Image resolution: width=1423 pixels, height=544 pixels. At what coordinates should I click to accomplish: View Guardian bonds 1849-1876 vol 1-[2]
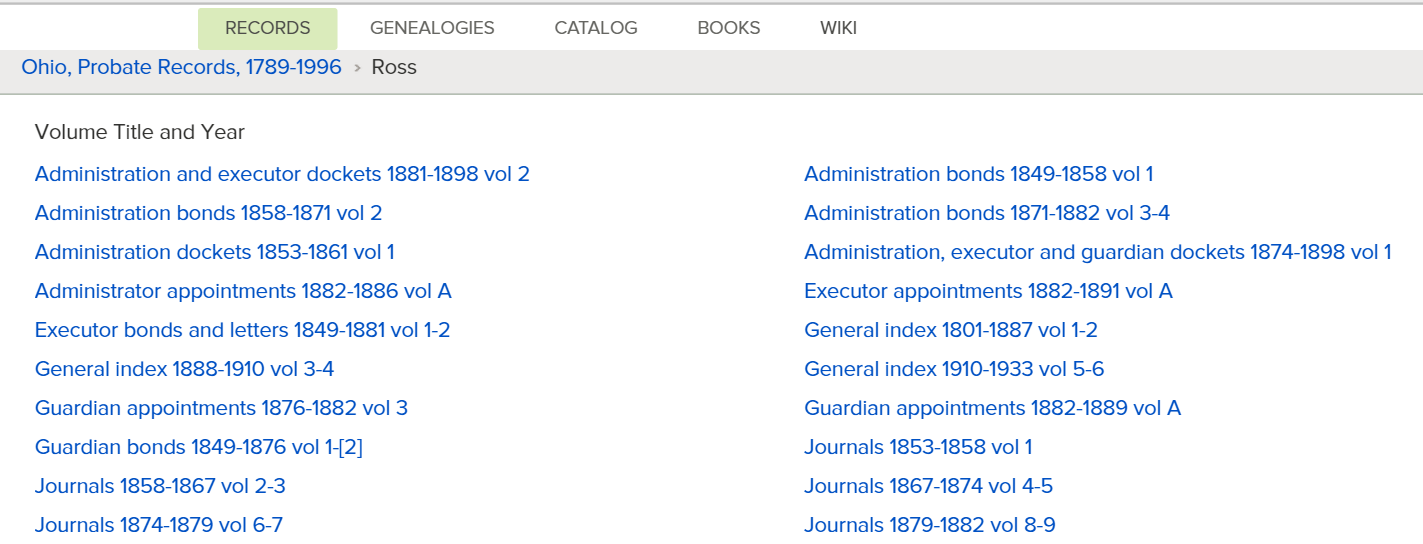coord(198,447)
